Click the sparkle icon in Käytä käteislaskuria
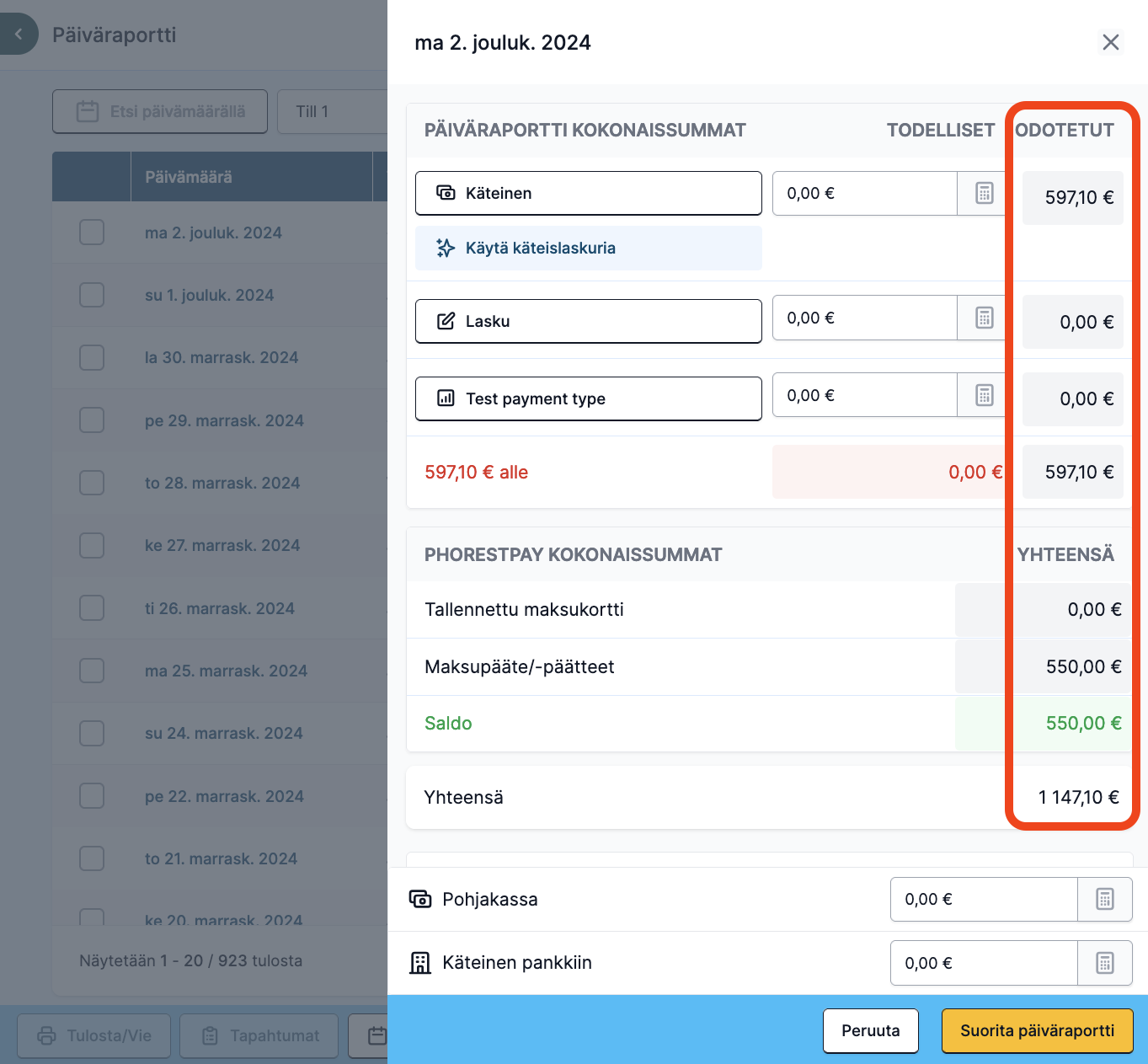The image size is (1148, 1064). pyautogui.click(x=446, y=248)
